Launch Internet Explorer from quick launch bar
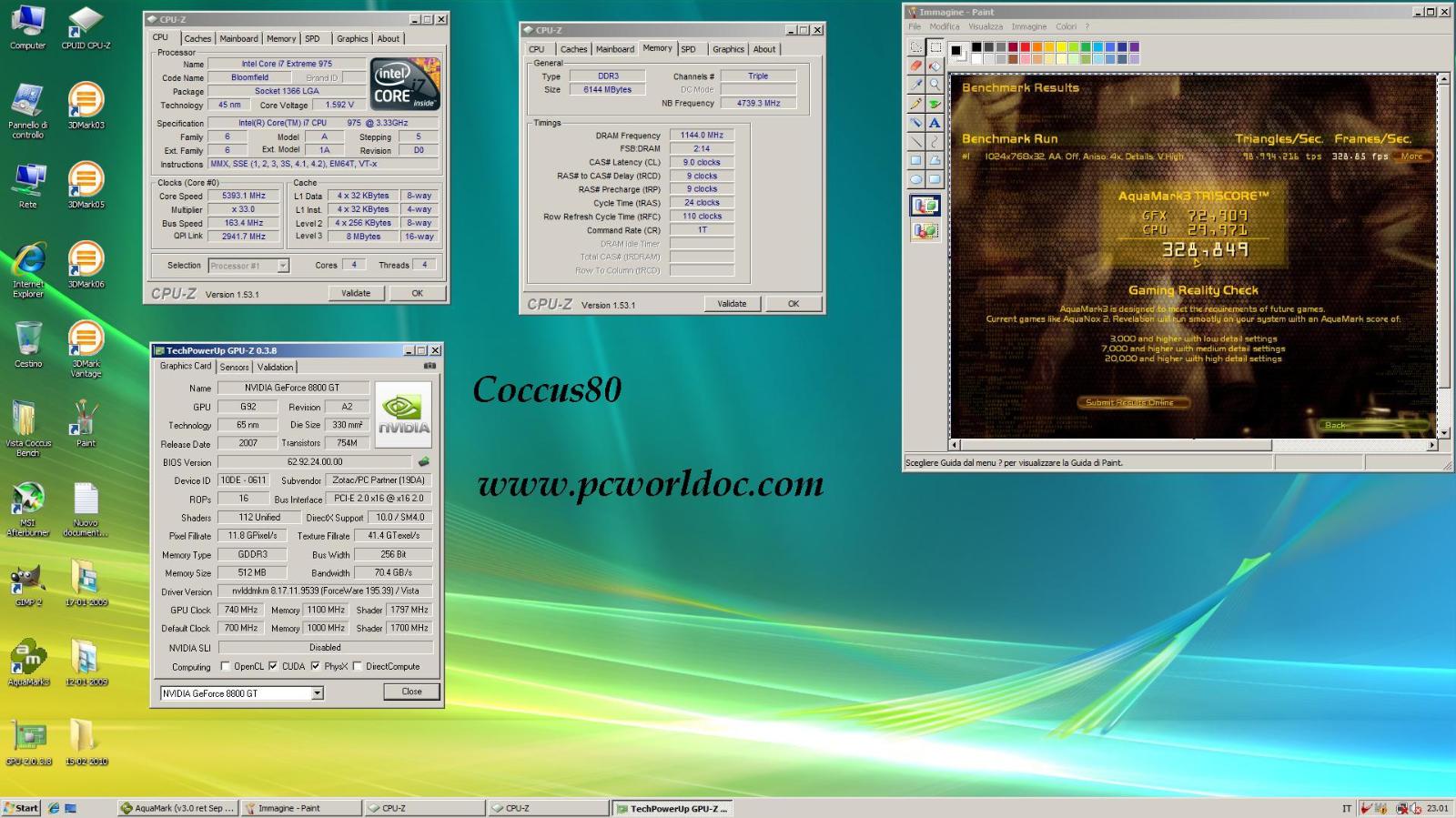The height and width of the screenshot is (818, 1456). [x=54, y=808]
